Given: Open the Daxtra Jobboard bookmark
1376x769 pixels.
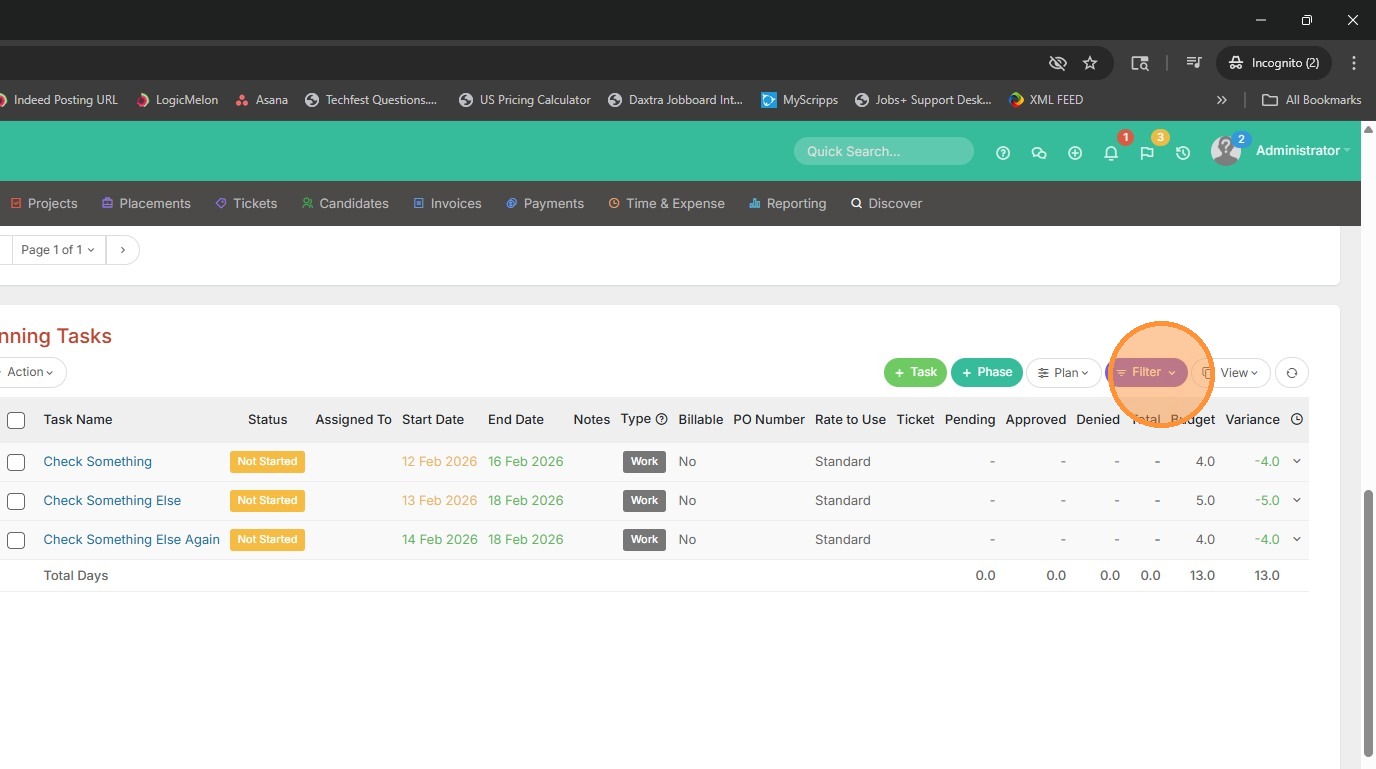Looking at the screenshot, I should (x=675, y=100).
